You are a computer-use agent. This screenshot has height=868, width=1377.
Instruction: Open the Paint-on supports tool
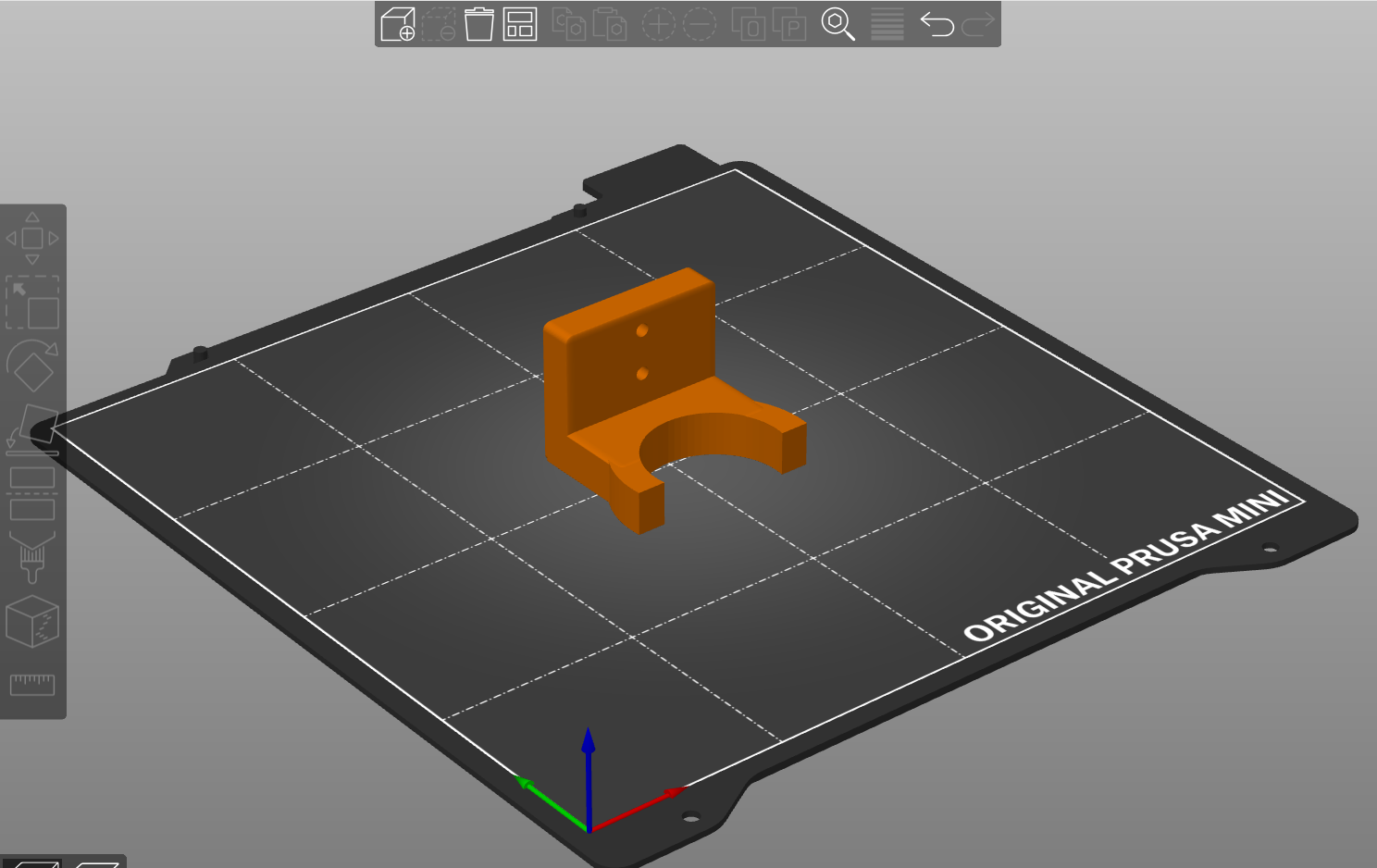pos(32,557)
